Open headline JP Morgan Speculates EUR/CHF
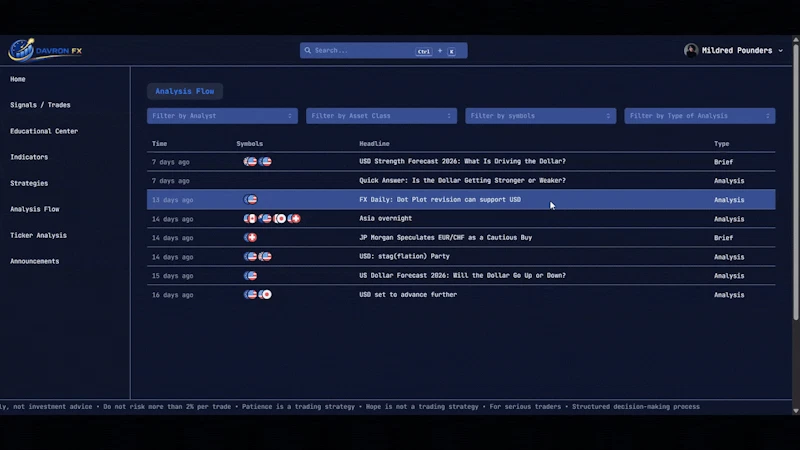The height and width of the screenshot is (450, 800). point(445,237)
